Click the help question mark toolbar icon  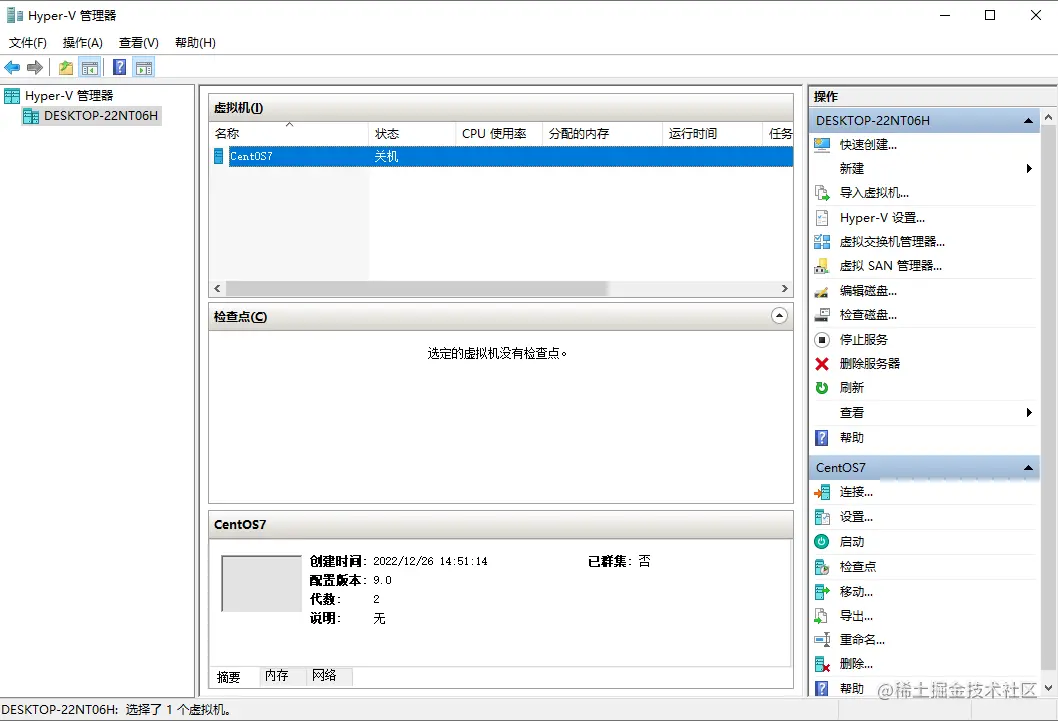click(119, 67)
